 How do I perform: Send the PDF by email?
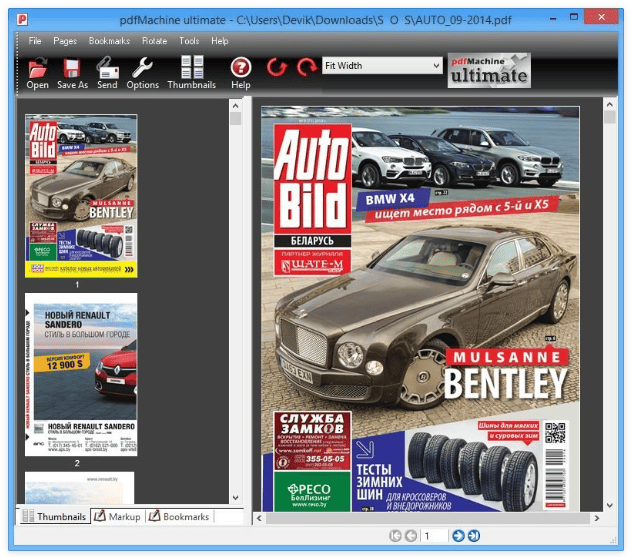point(107,73)
